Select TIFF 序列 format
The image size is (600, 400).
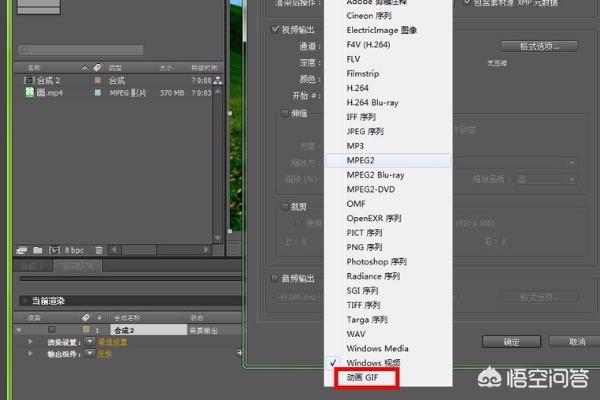363,305
